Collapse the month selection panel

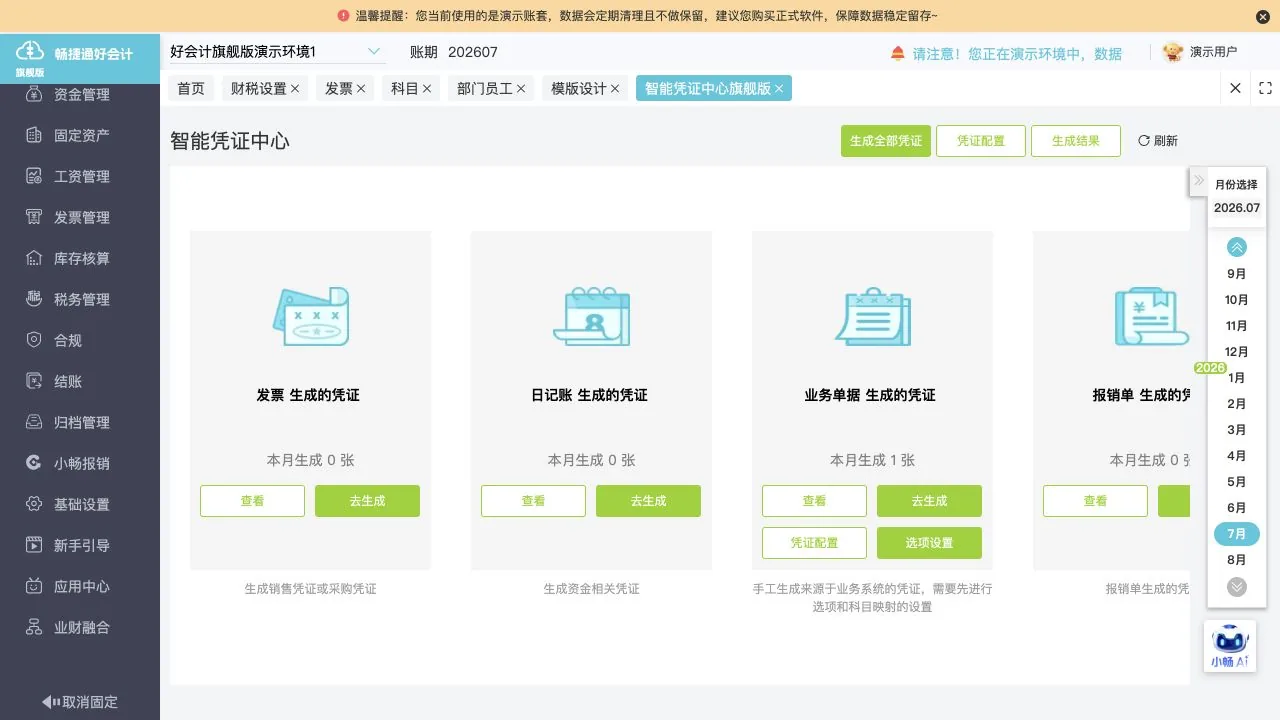(1199, 181)
